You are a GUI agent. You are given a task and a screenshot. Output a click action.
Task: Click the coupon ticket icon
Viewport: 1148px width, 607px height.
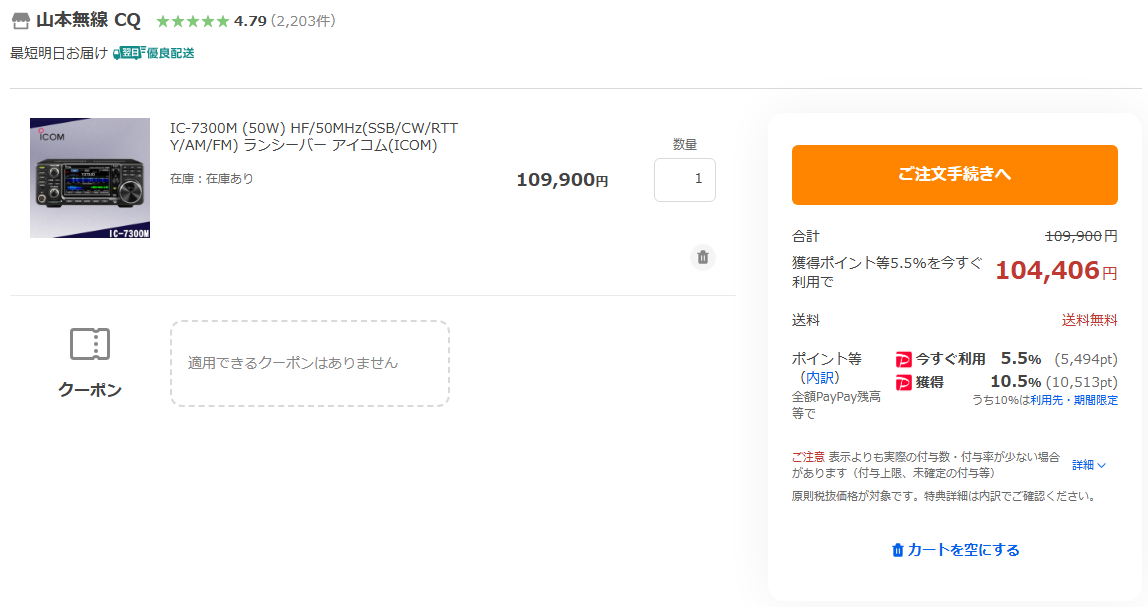[x=90, y=344]
